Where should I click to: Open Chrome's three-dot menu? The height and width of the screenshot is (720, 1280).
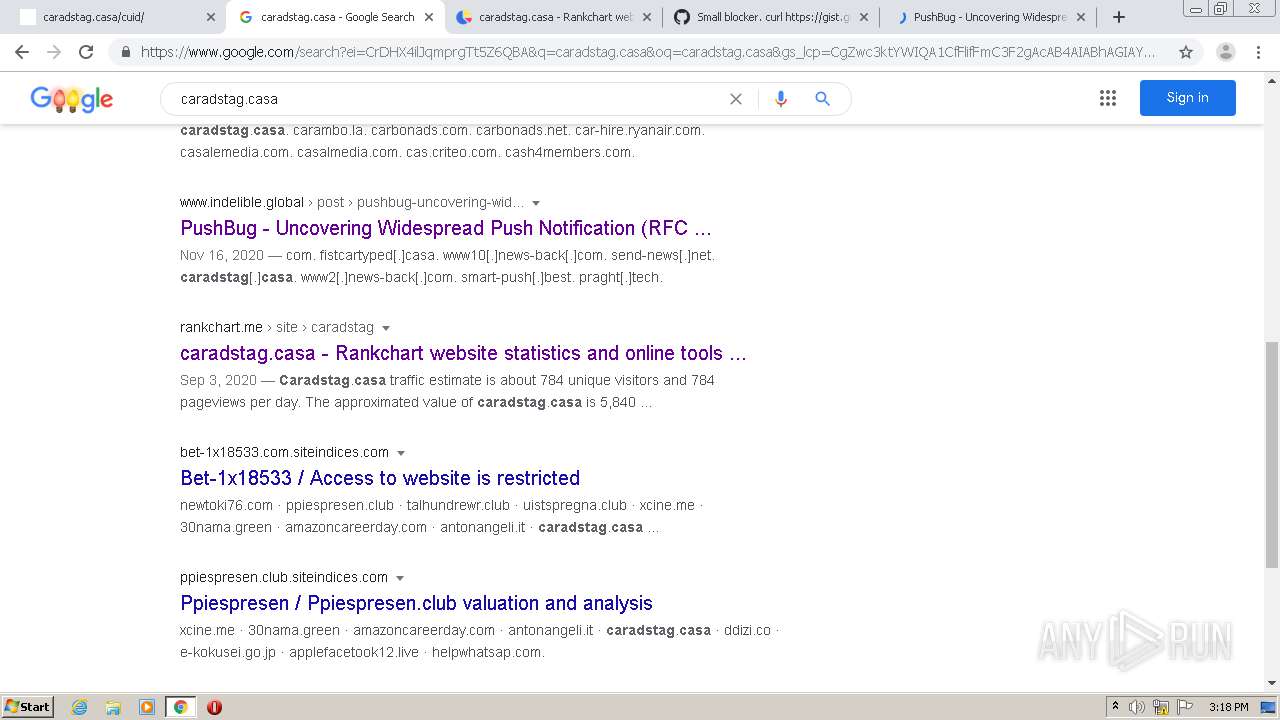(1258, 52)
